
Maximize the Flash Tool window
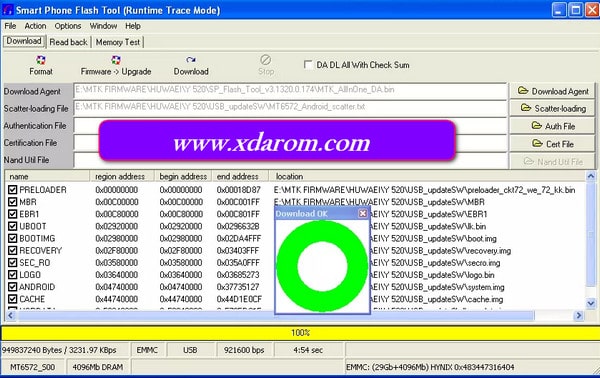[576, 10]
